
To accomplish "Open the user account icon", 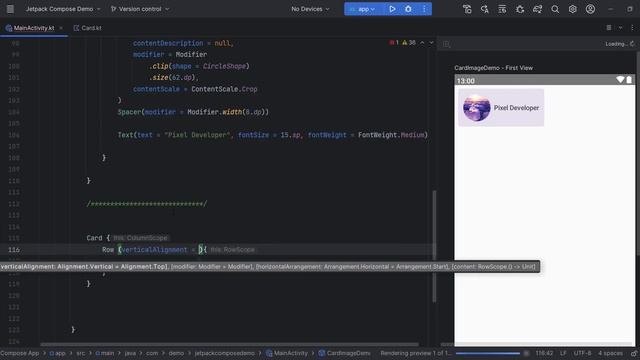I will click(590, 9).
